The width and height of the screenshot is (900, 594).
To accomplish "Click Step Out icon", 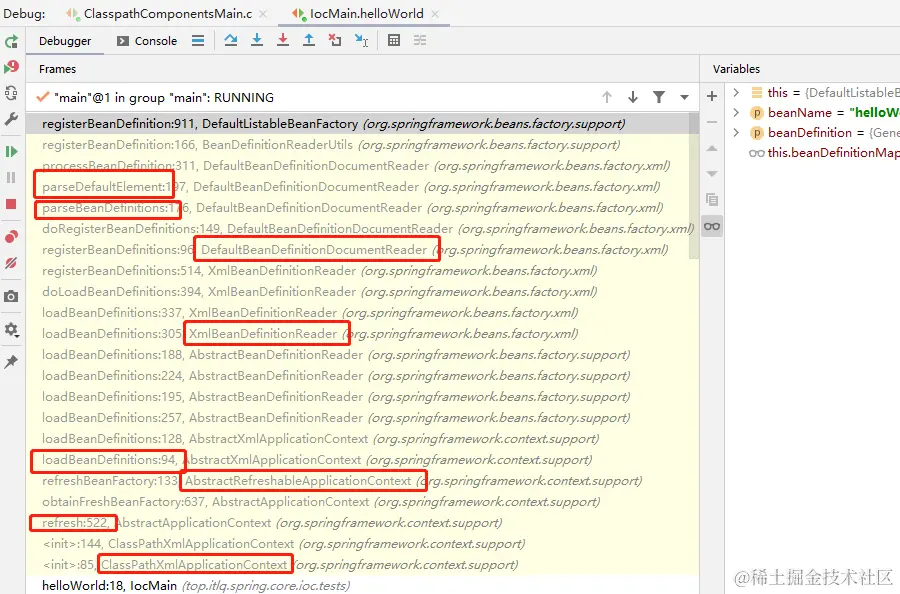I will [309, 40].
